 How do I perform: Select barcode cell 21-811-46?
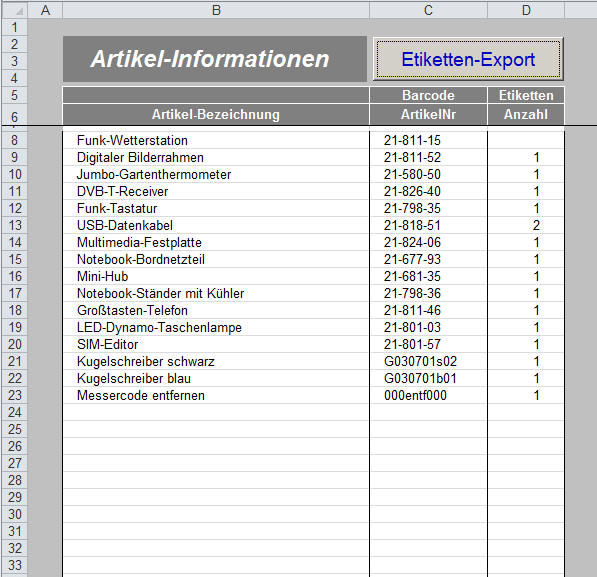coord(428,310)
